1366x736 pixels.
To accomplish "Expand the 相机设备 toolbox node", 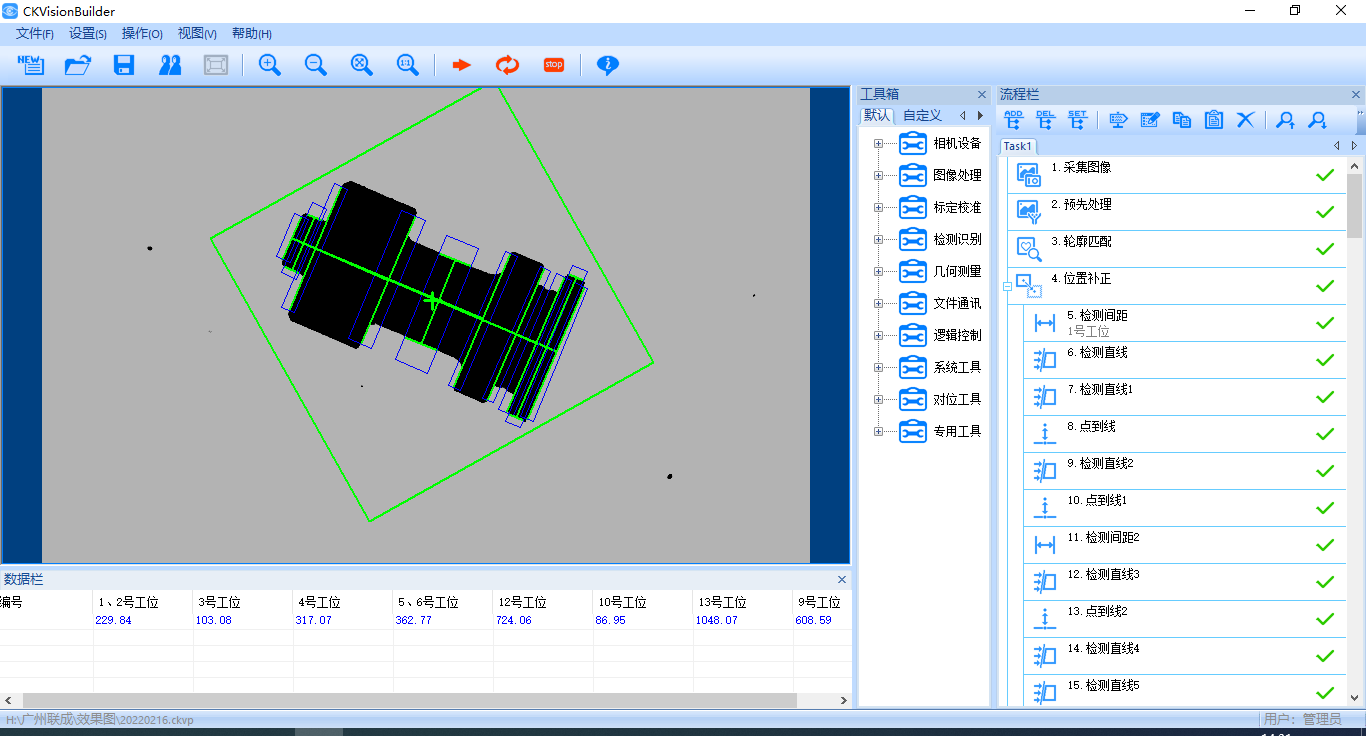I will (x=879, y=144).
